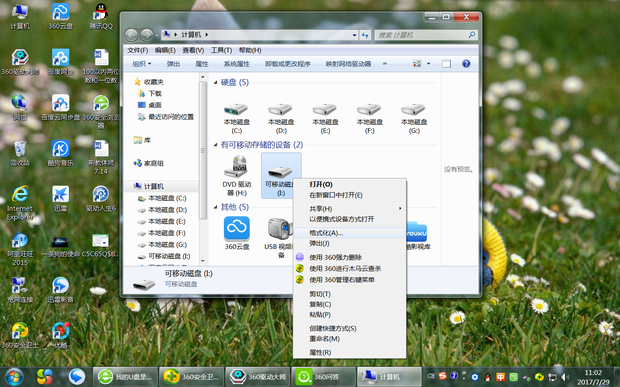Click navigation pane scrollbar down arrow
The height and width of the screenshot is (387, 620).
203,261
